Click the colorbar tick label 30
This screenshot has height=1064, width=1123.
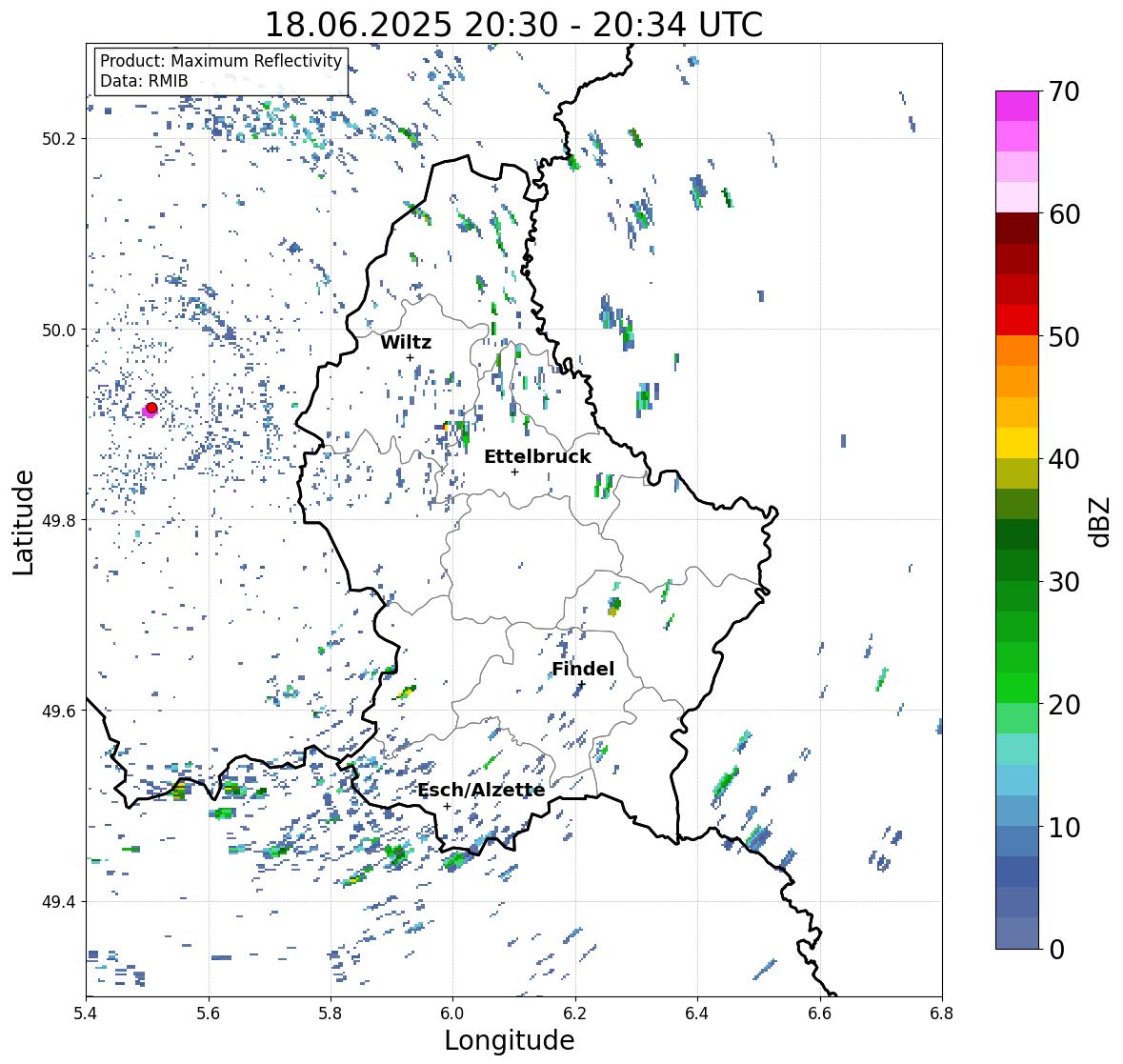click(1064, 581)
